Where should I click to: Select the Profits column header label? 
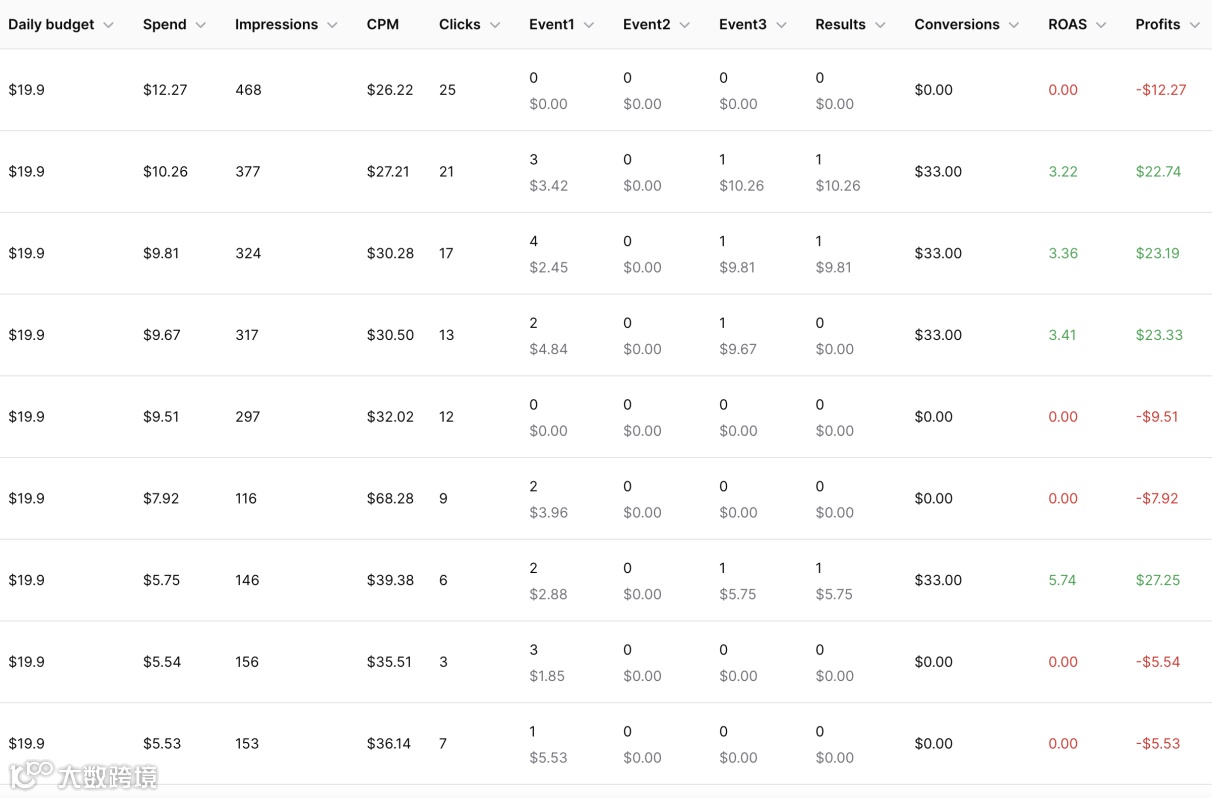(x=1158, y=25)
